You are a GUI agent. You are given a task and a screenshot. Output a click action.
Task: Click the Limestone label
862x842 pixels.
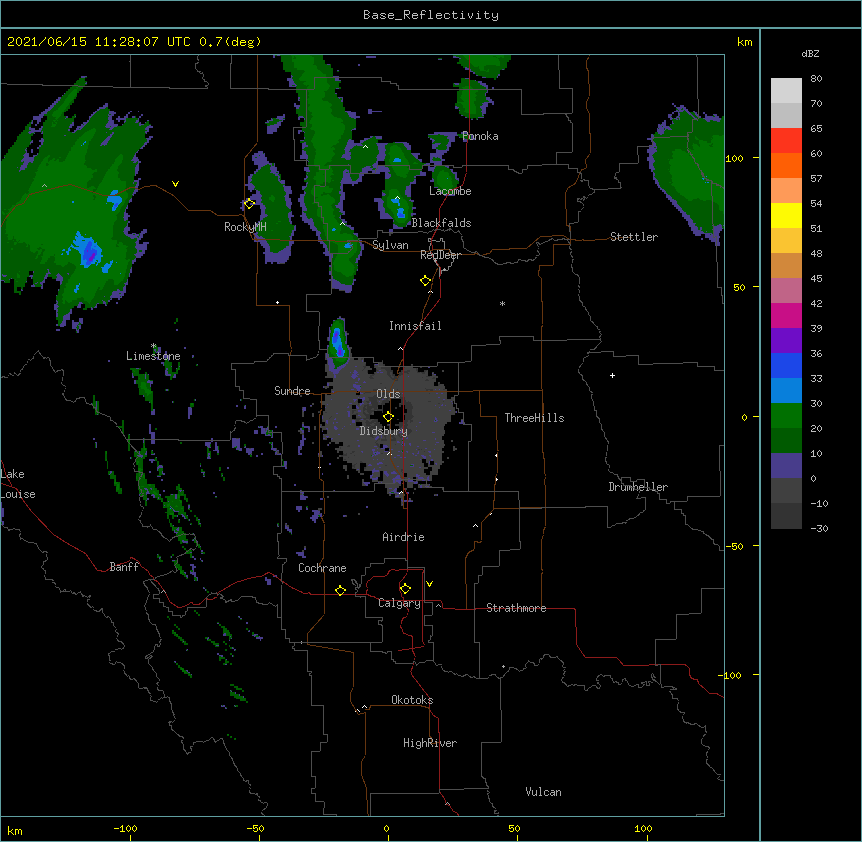(x=153, y=356)
